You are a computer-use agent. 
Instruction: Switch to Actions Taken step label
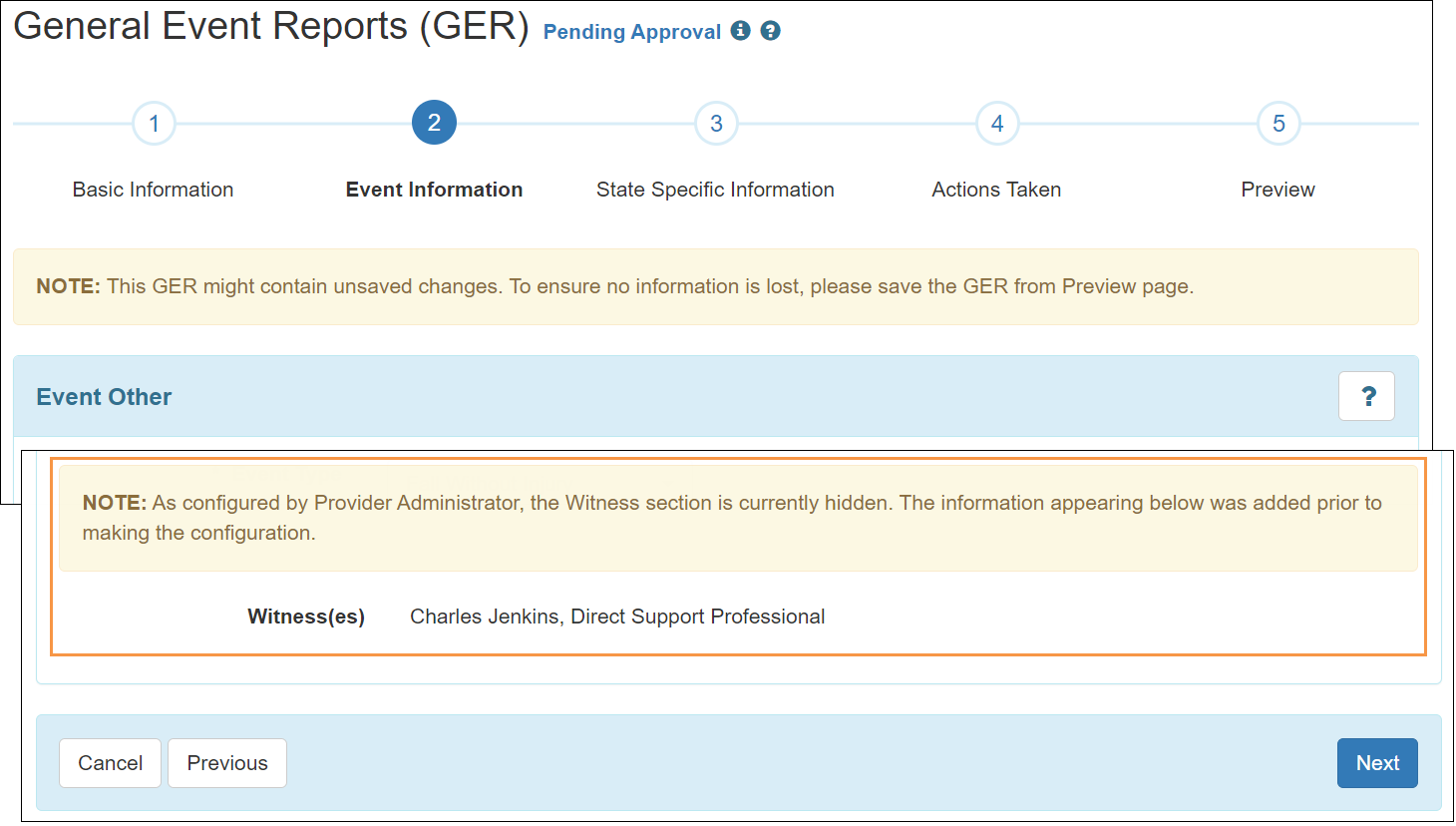point(996,190)
